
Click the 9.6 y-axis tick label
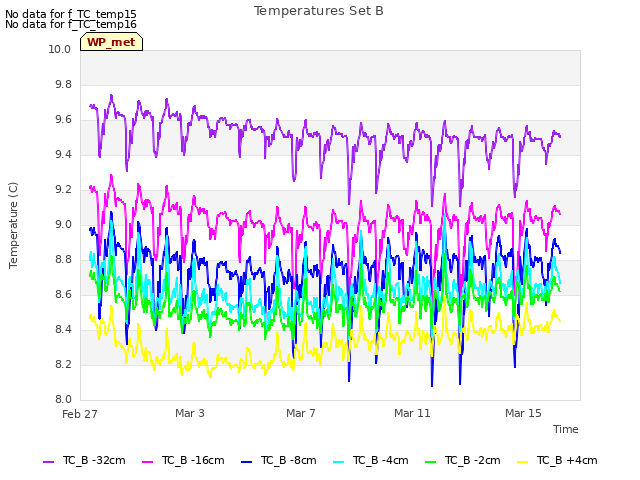click(x=63, y=120)
